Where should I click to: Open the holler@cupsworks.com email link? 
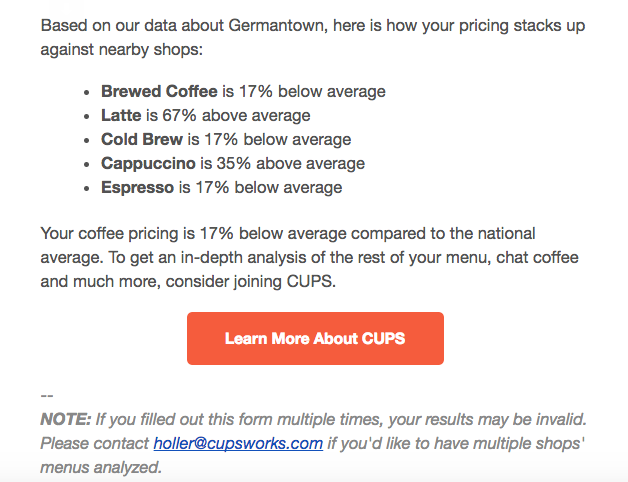[x=238, y=444]
